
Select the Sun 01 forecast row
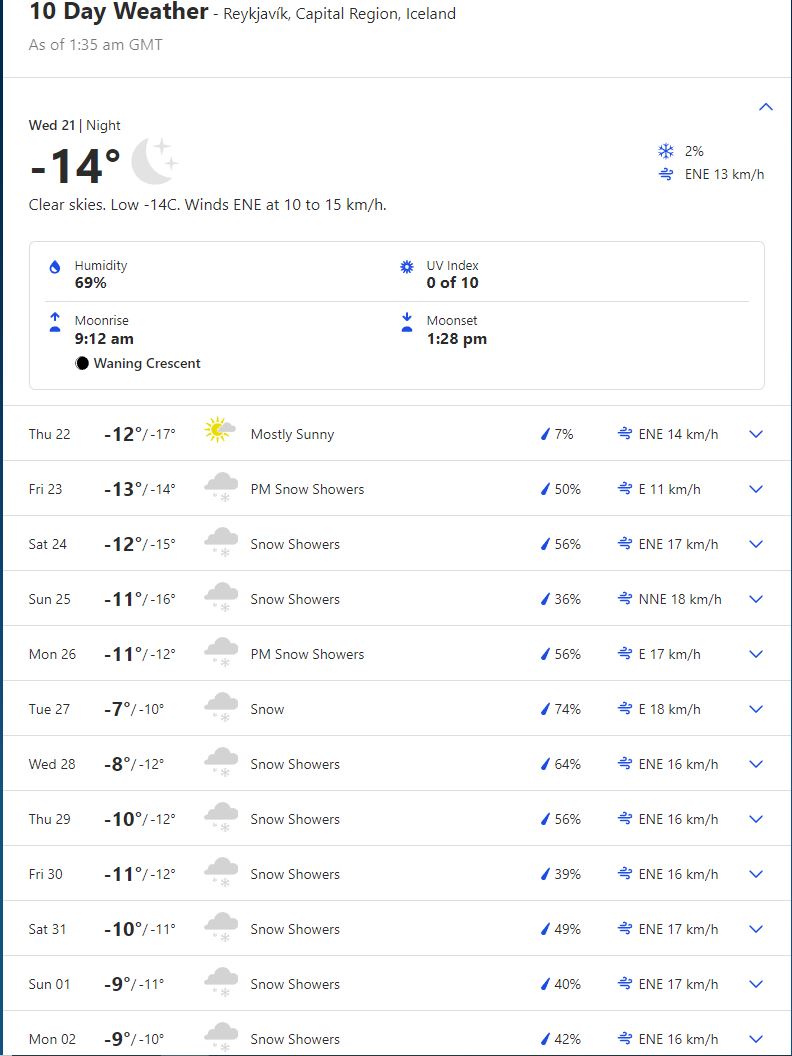396,983
